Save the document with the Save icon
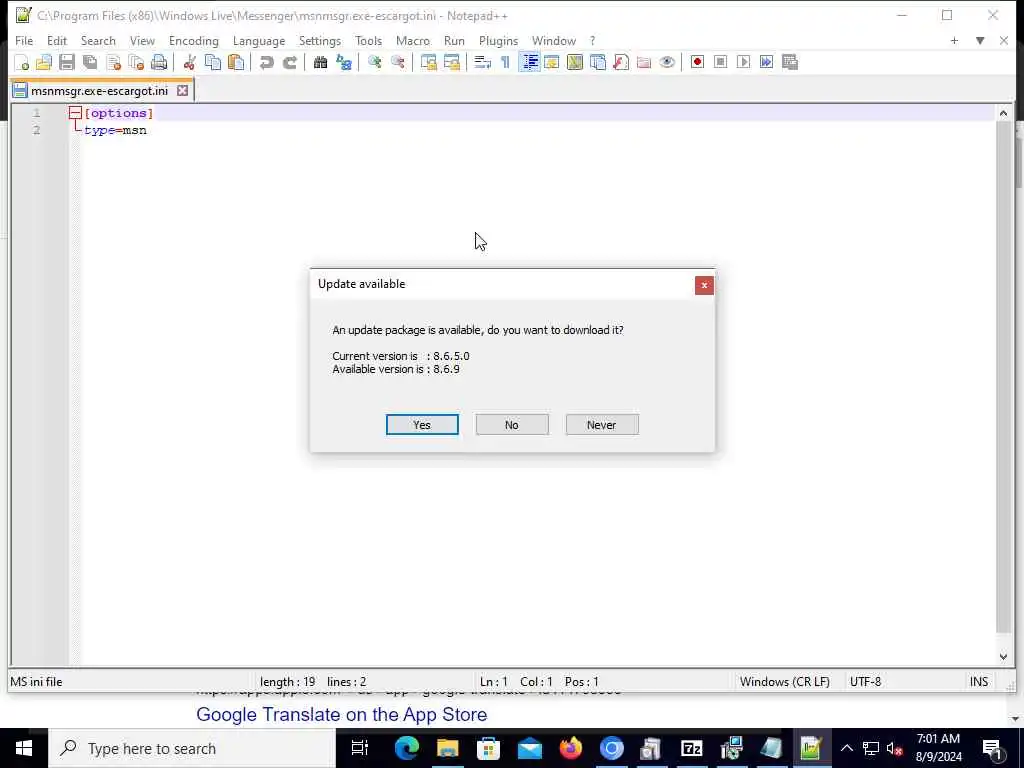The height and width of the screenshot is (768, 1024). 67,62
